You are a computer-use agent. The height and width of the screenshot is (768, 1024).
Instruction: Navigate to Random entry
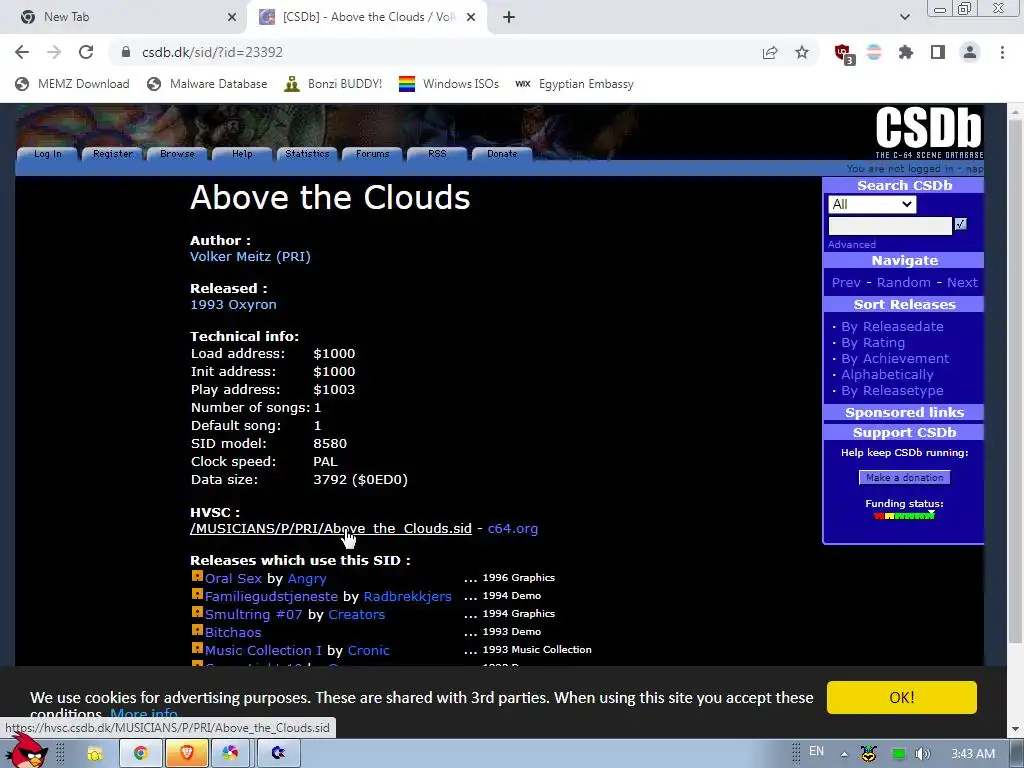[x=903, y=283]
